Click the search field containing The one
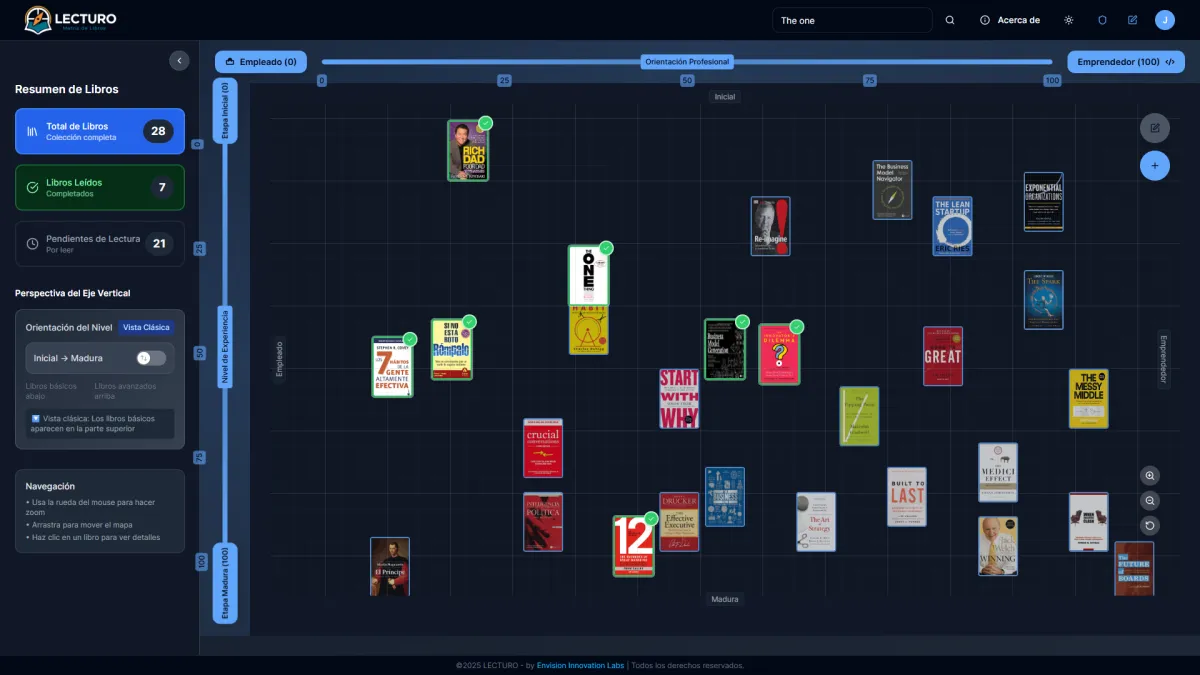Screen dimensions: 1200x675 tap(852, 20)
